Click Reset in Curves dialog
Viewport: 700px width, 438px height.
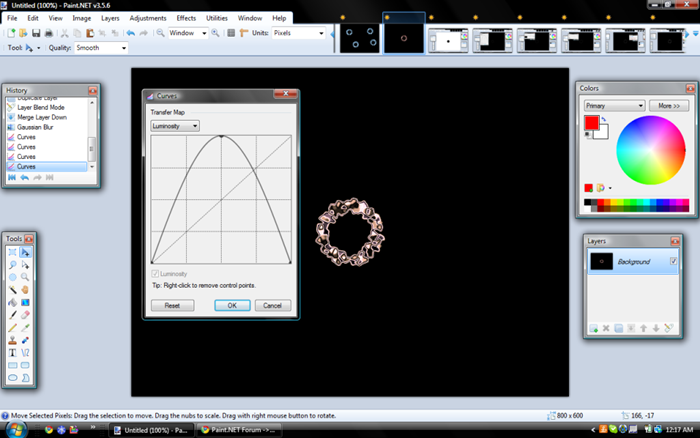[x=172, y=305]
